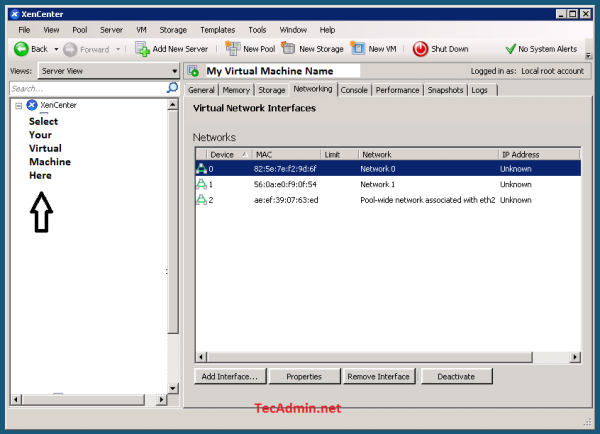Switch to the Snapshots tab

[445, 90]
